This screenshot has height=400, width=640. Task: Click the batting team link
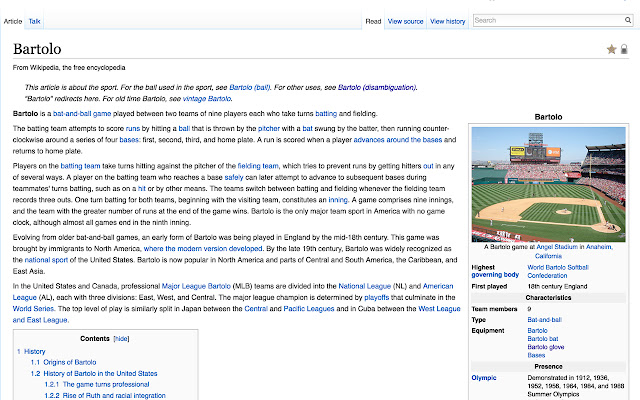click(80, 166)
